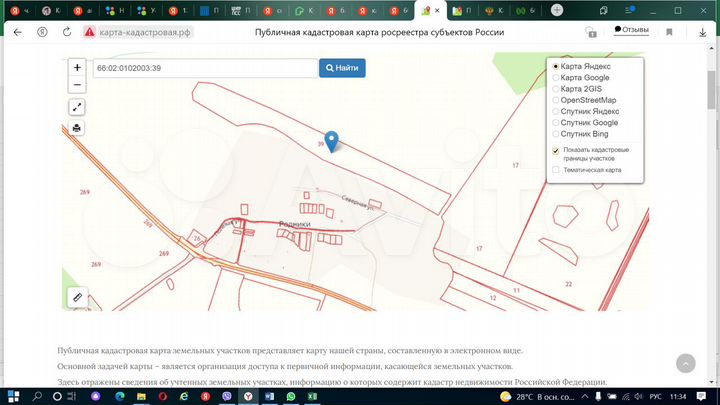Zoom in on the map

click(x=77, y=68)
